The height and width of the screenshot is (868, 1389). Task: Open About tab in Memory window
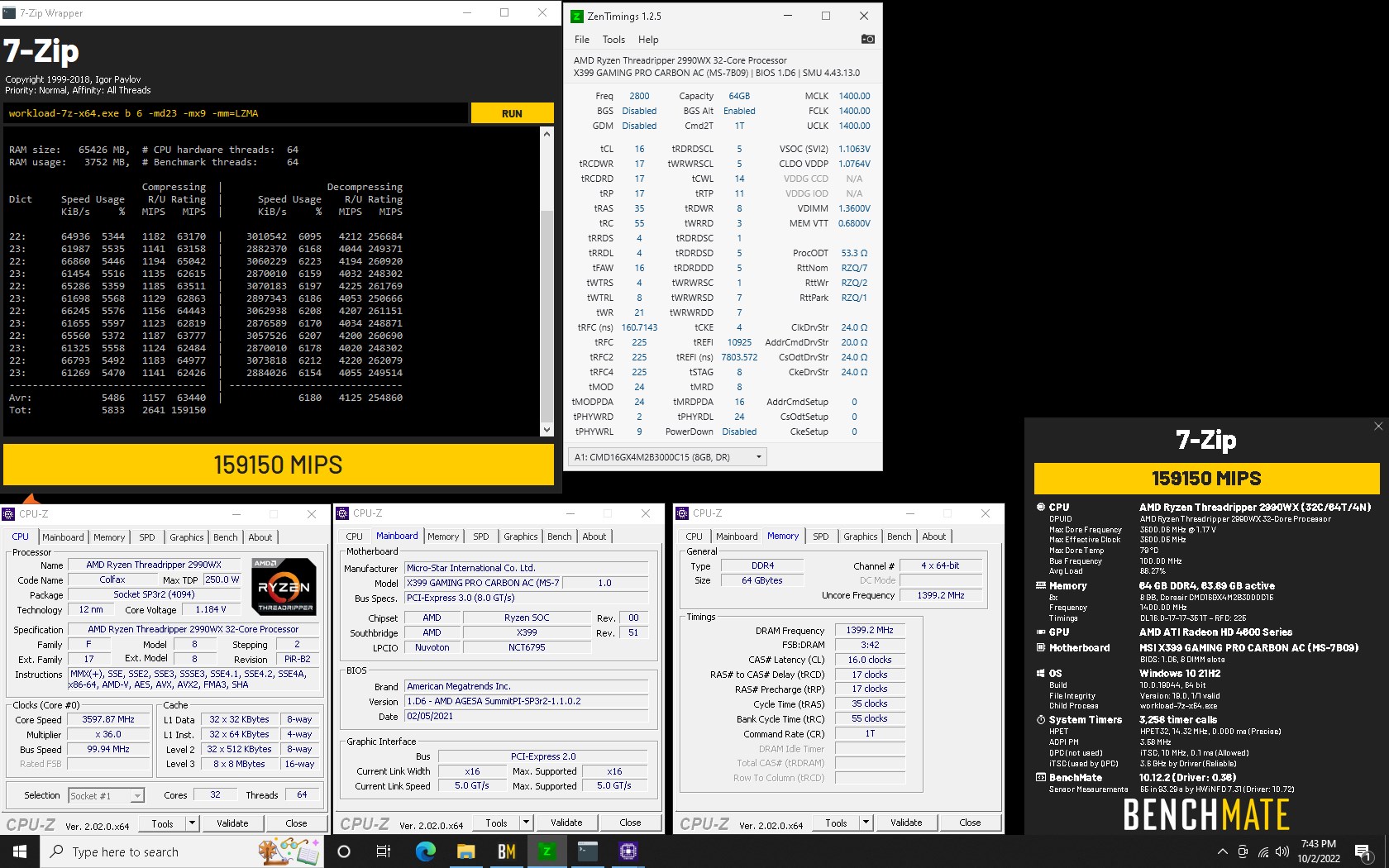[934, 536]
